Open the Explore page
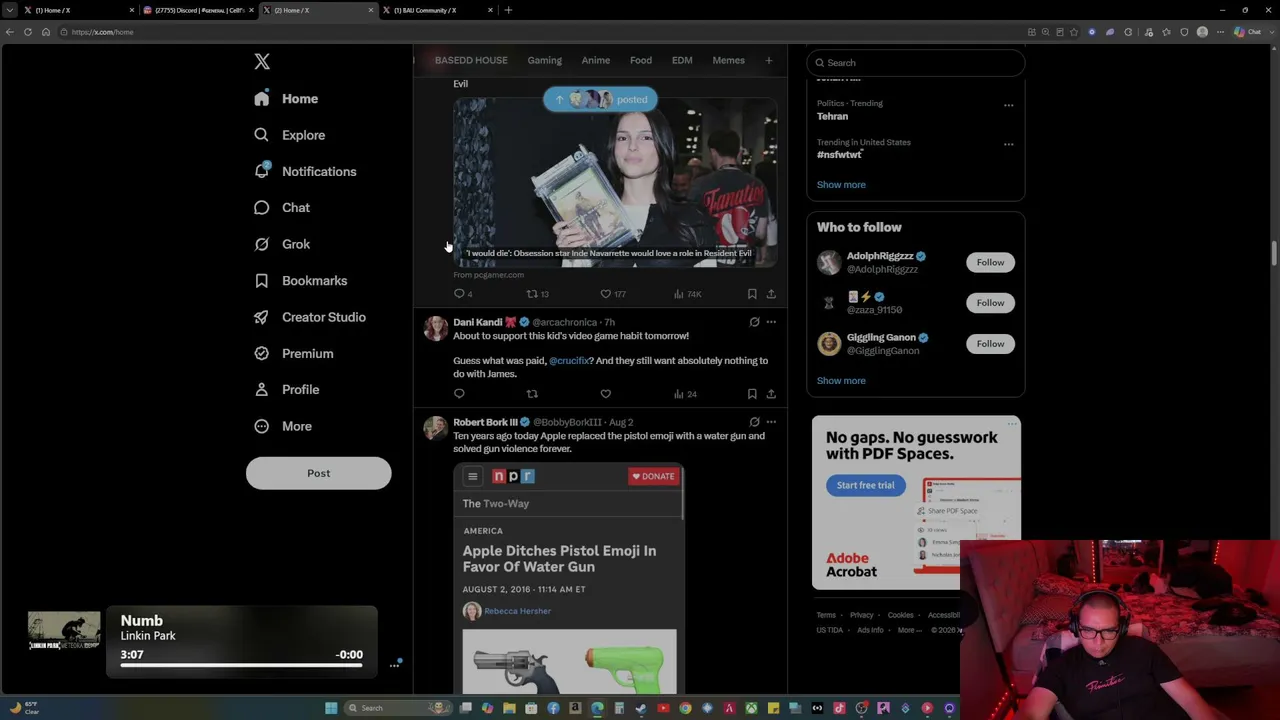Viewport: 1280px width, 720px height. pos(289,135)
